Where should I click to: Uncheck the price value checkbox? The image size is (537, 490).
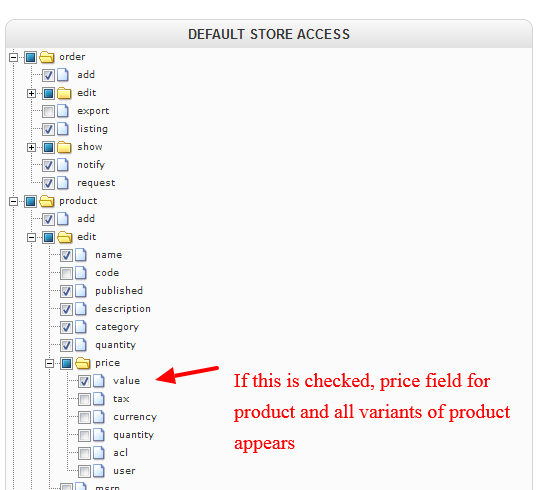click(x=85, y=381)
